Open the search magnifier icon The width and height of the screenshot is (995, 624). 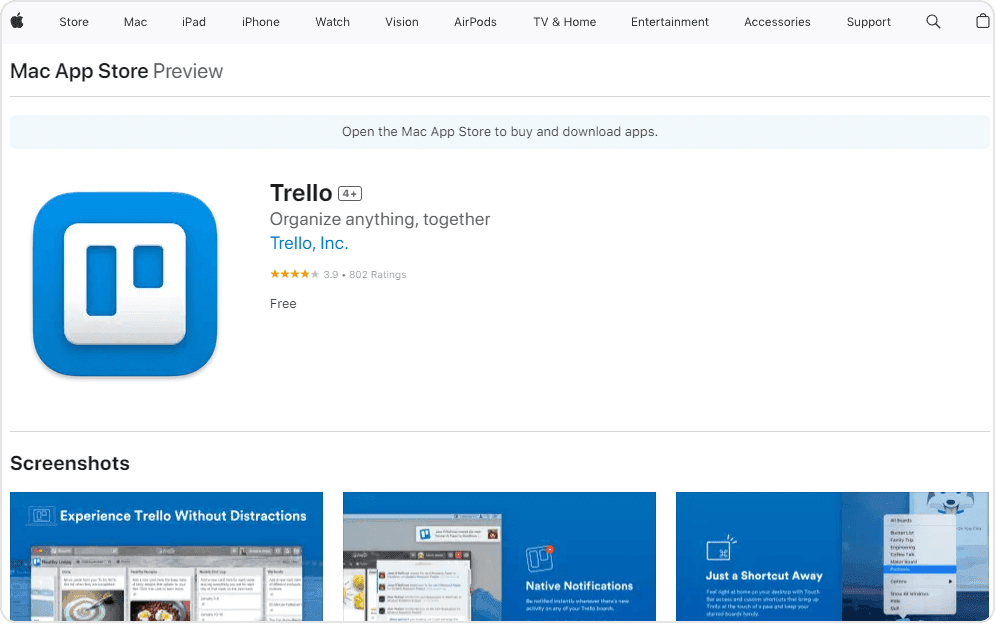point(933,22)
